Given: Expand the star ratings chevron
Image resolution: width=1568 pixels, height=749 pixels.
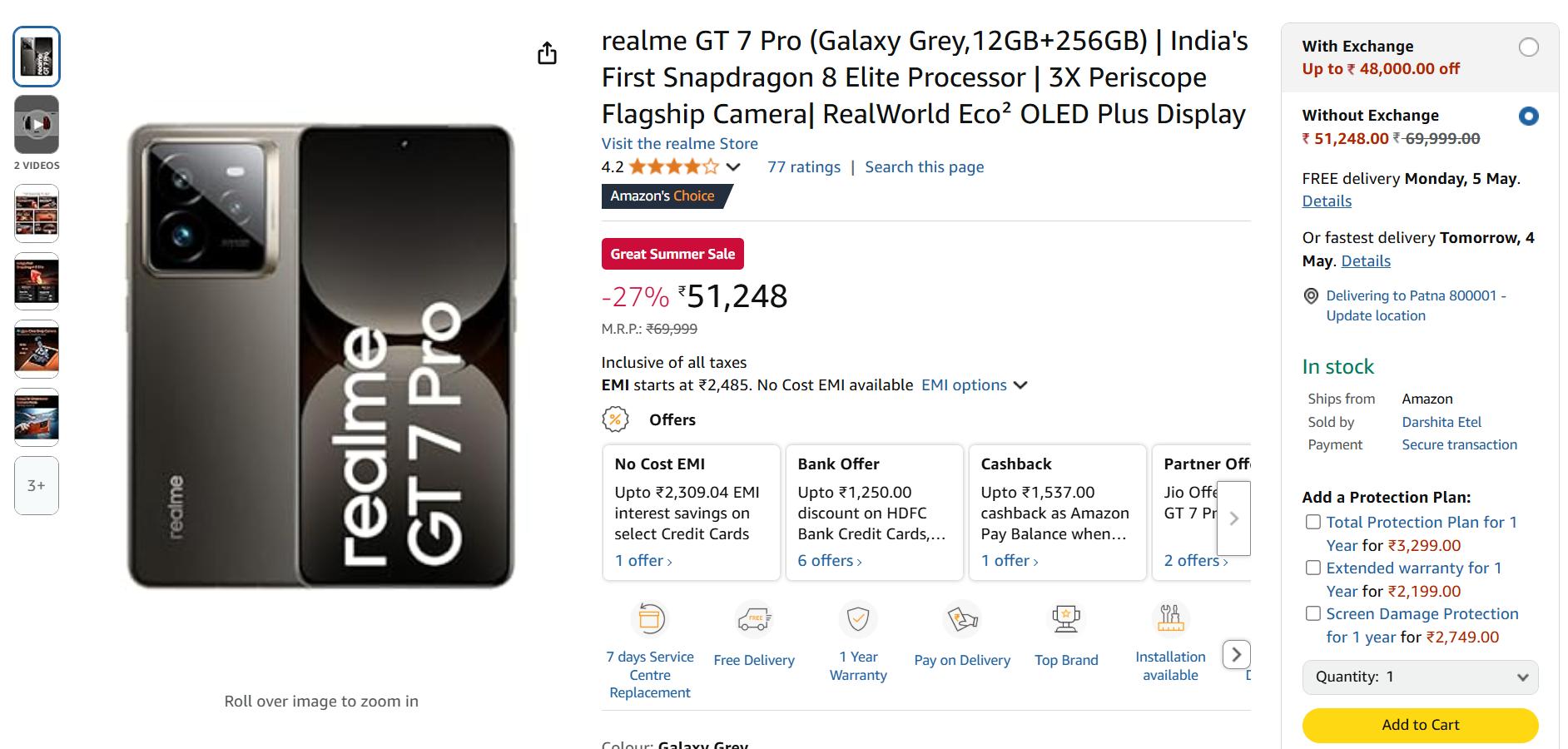Looking at the screenshot, I should point(733,167).
